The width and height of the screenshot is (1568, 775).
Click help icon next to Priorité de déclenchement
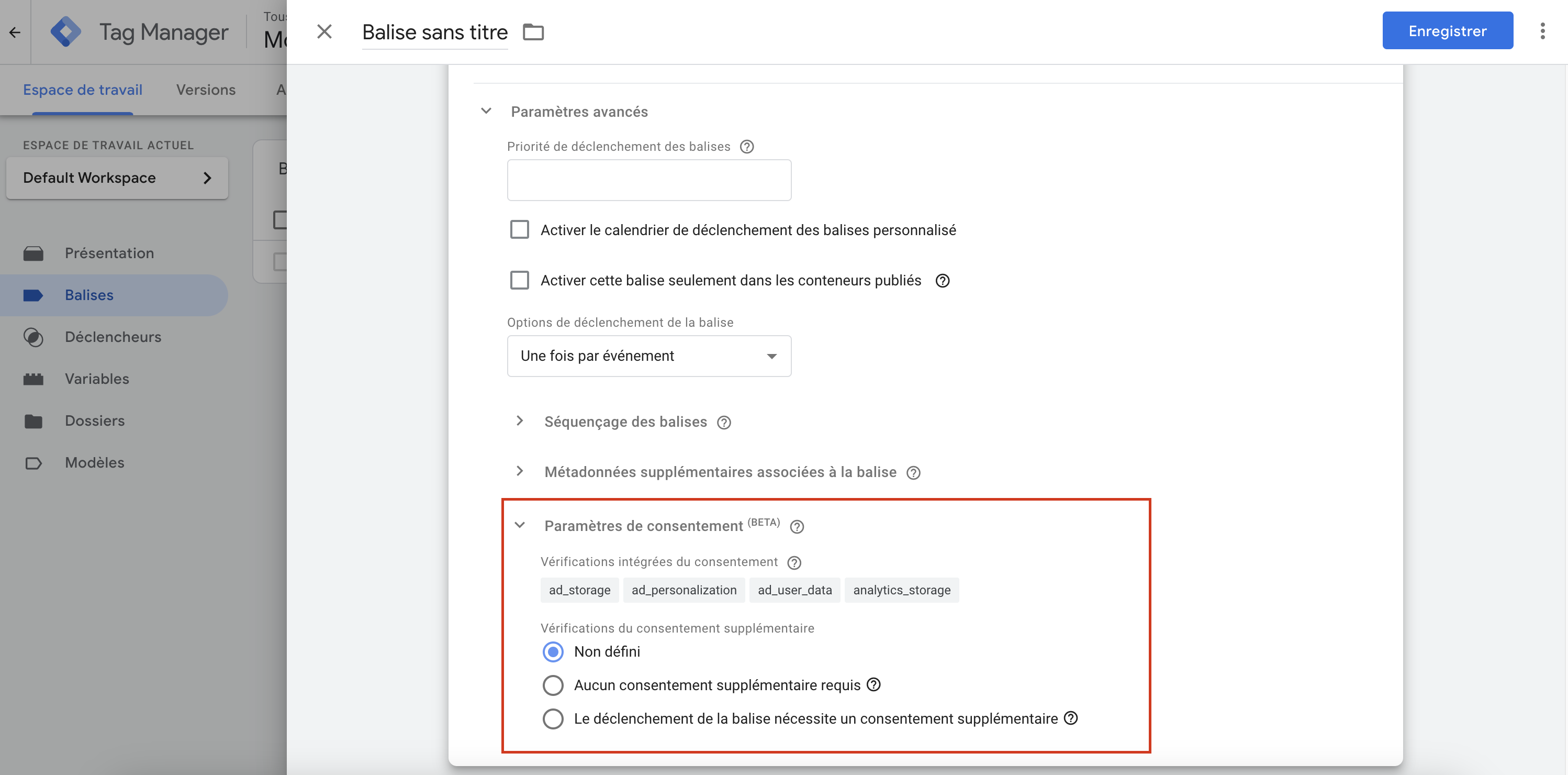[x=747, y=147]
